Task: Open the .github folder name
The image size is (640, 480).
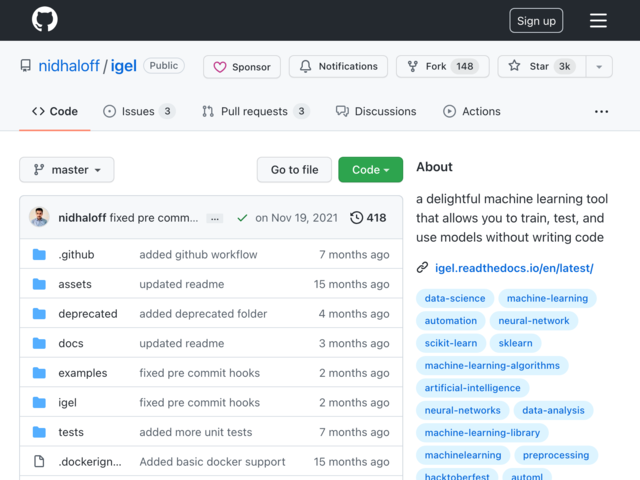Action: pyautogui.click(x=76, y=254)
